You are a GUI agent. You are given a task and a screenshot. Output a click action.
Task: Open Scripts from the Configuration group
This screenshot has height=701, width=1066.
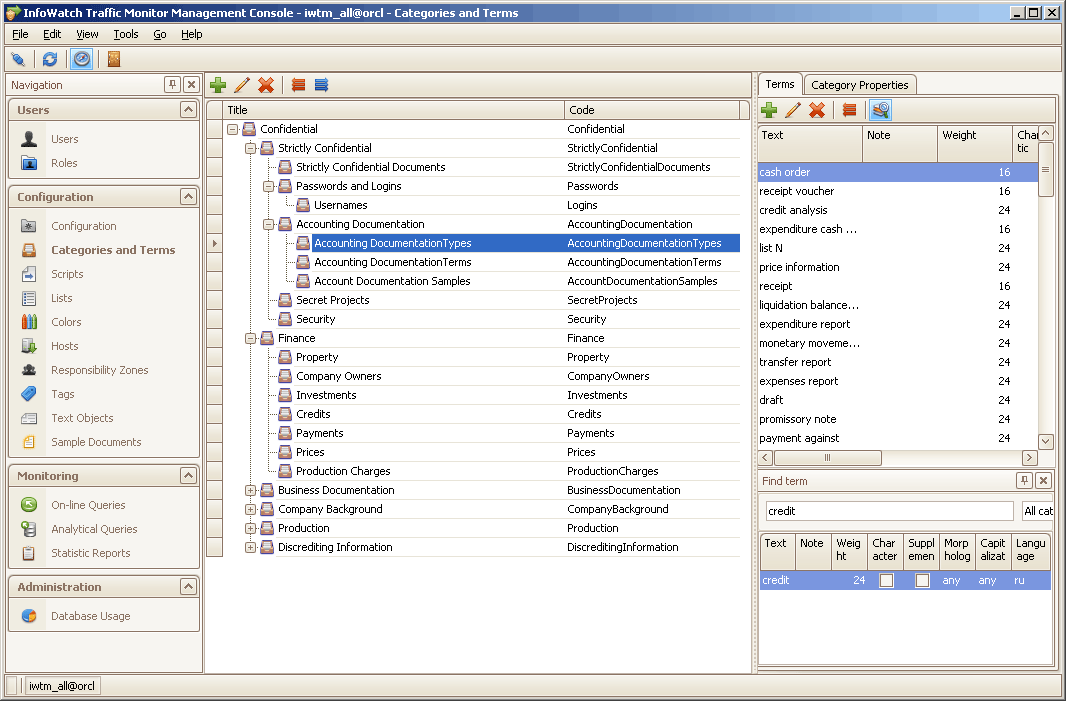(x=67, y=274)
